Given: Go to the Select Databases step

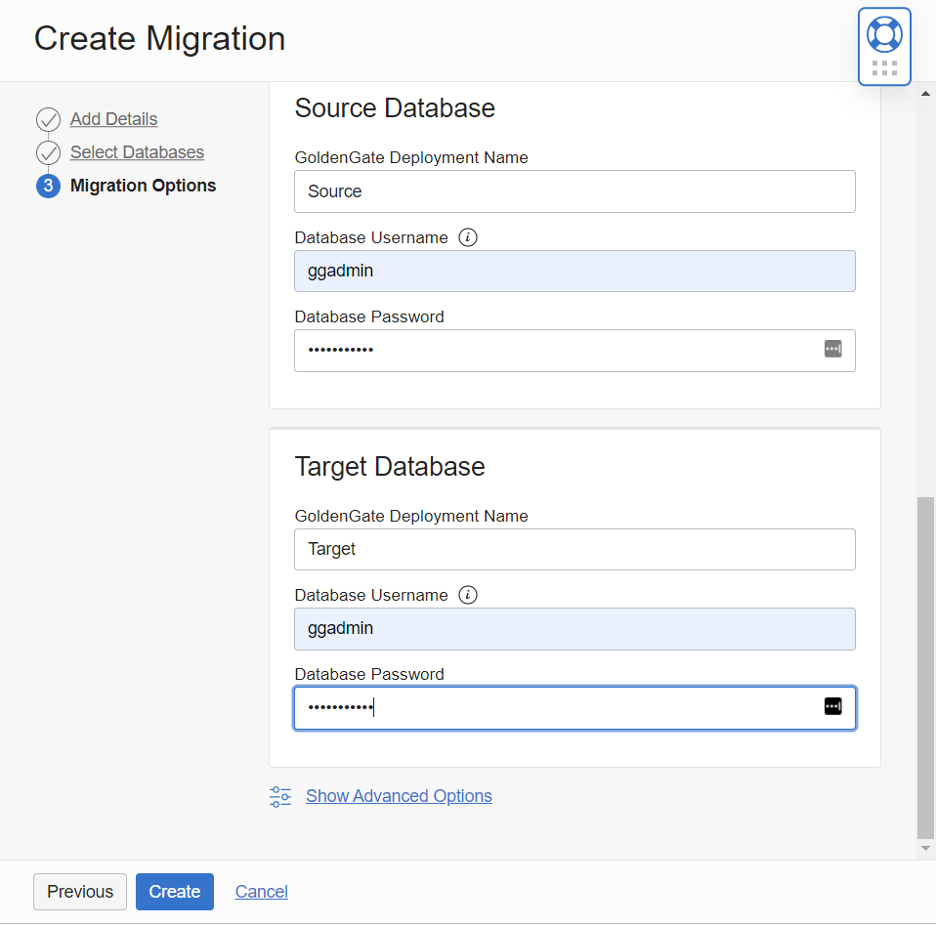Looking at the screenshot, I should (x=137, y=152).
